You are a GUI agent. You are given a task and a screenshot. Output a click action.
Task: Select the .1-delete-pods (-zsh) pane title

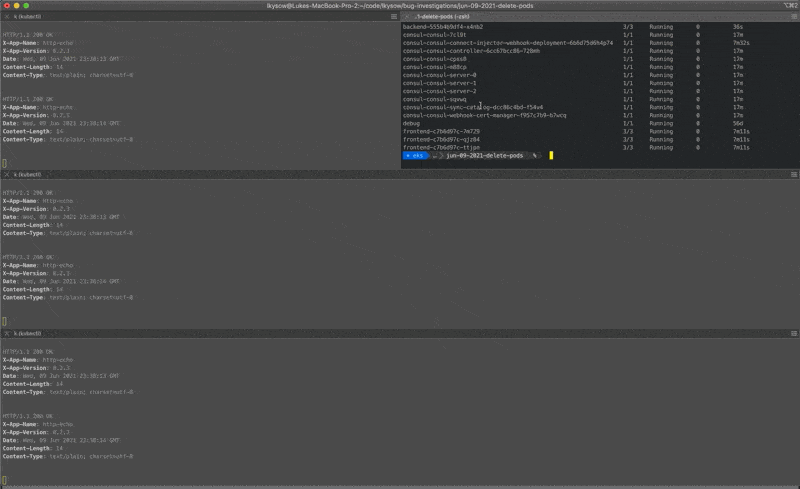pyautogui.click(x=442, y=17)
